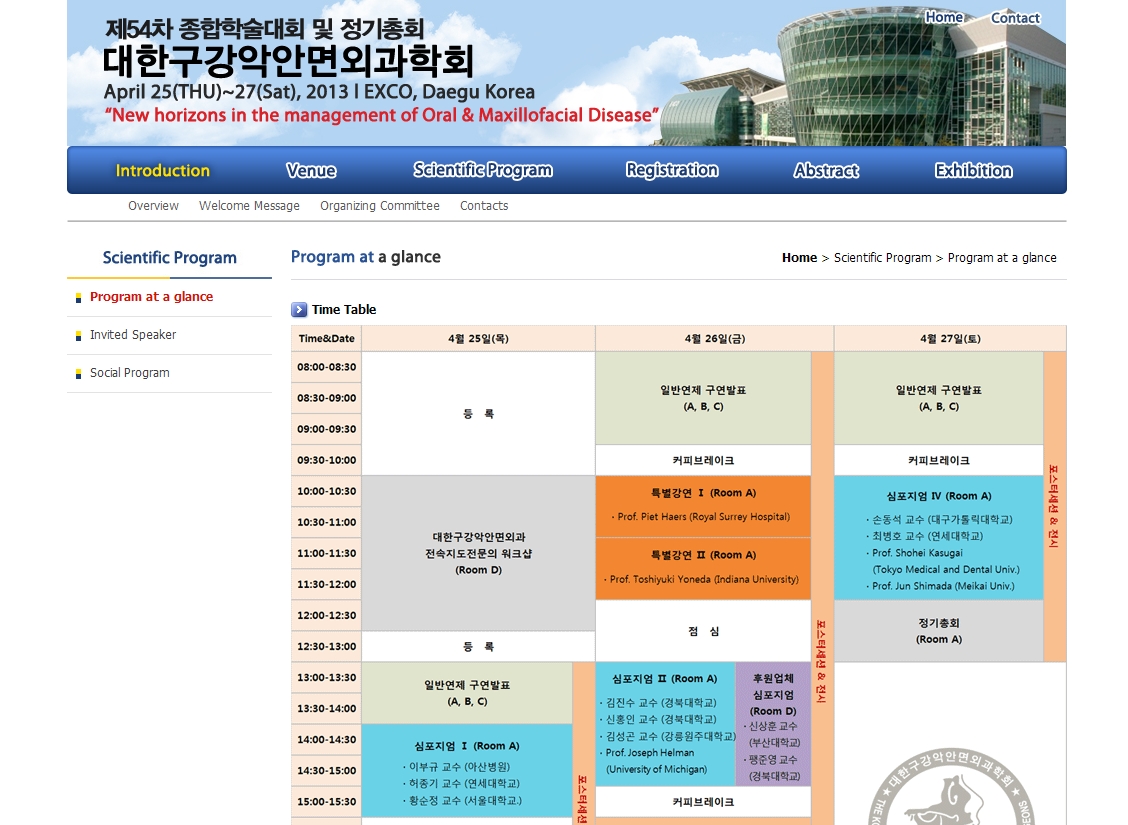Click the 13:00-13:30 time cell
Viewport: 1128px width, 825px height.
[327, 678]
